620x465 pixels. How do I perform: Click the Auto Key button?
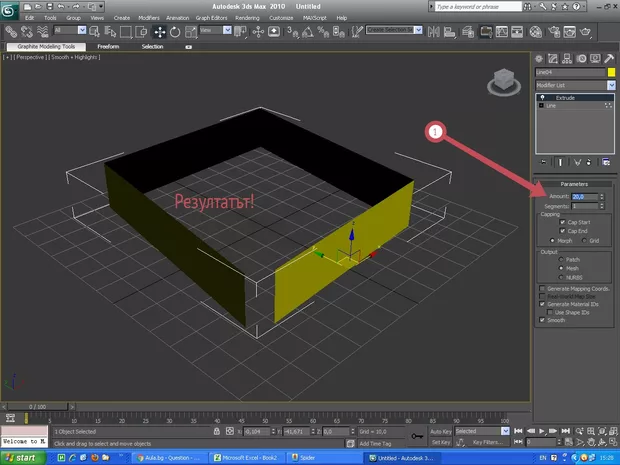coord(440,431)
